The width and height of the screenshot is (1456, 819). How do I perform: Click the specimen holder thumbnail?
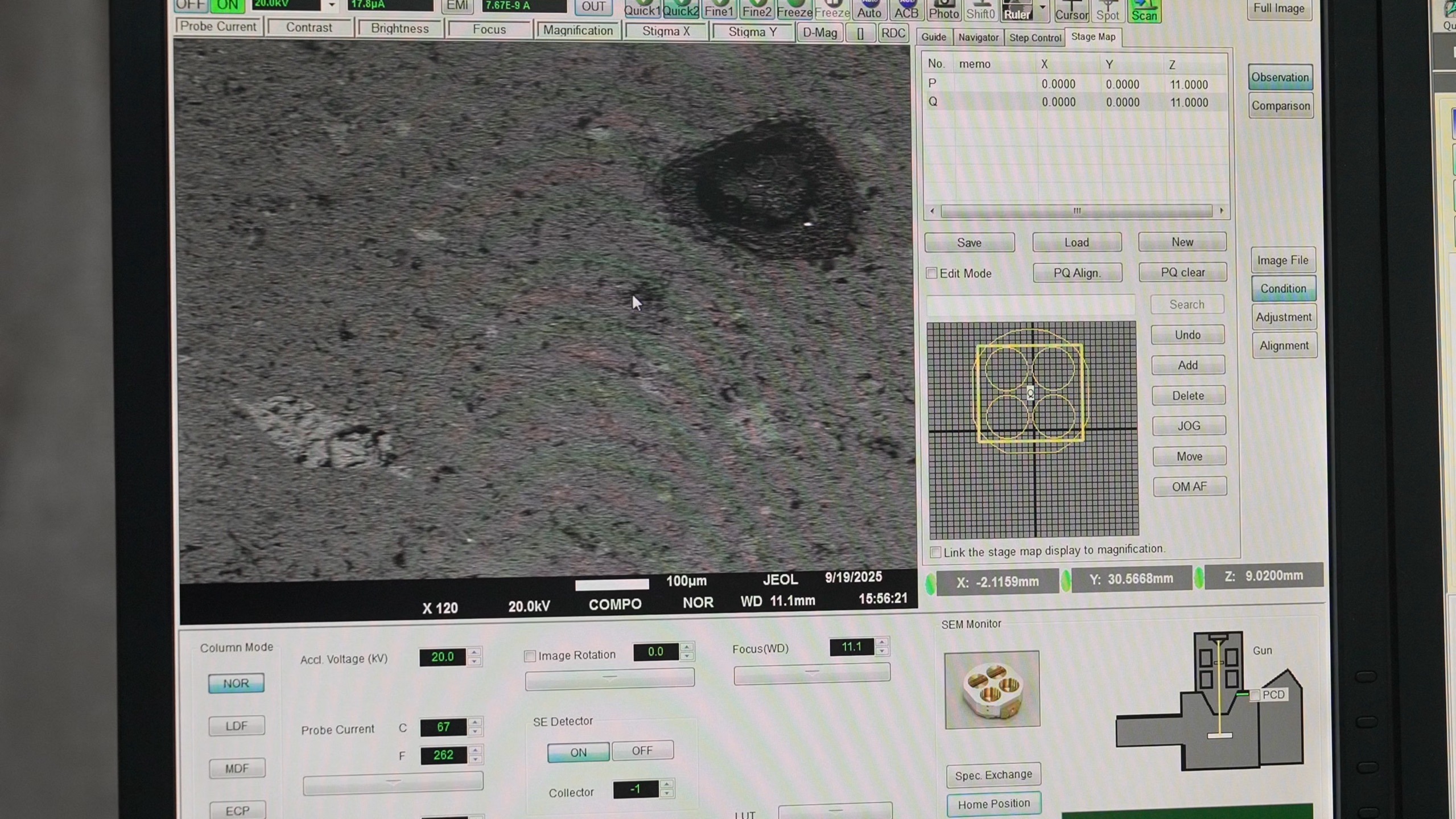coord(992,689)
